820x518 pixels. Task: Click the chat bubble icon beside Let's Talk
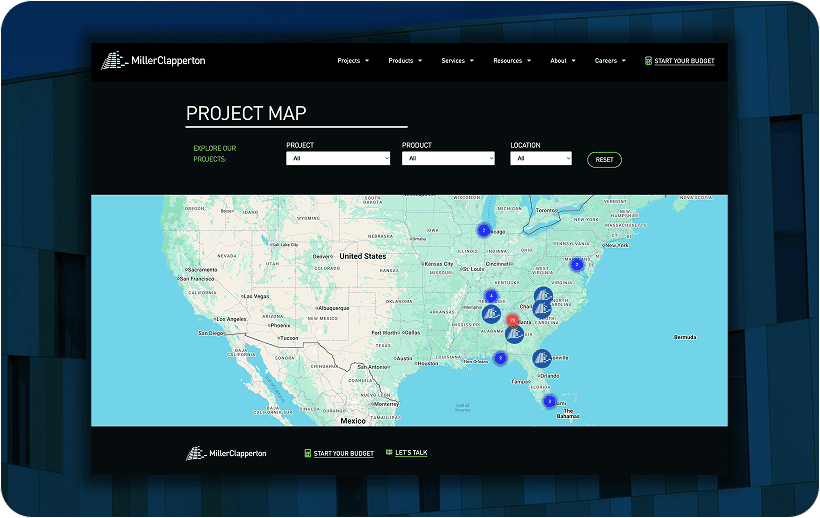click(389, 452)
